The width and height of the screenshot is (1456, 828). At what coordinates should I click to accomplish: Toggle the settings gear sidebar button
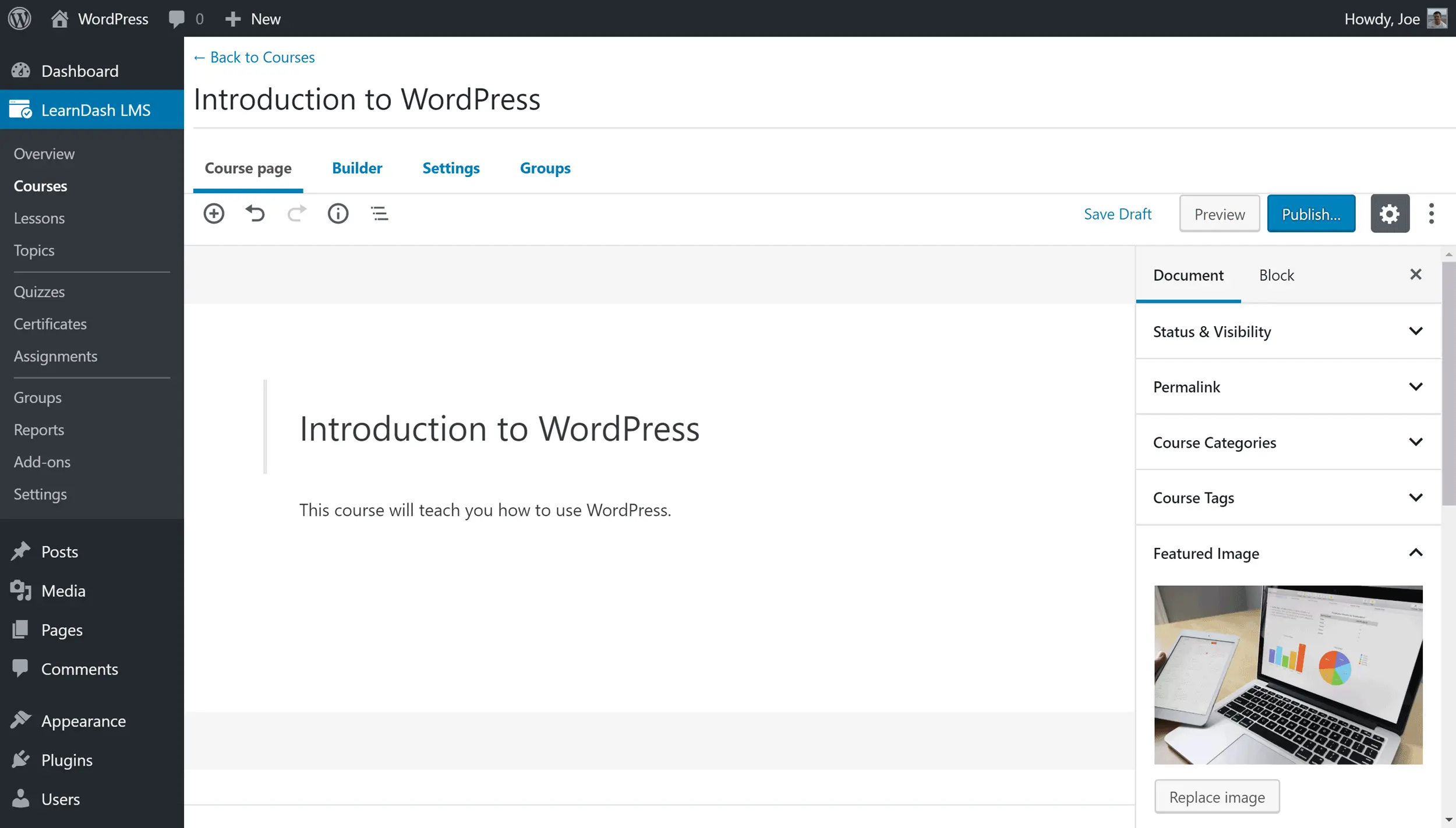point(1390,214)
